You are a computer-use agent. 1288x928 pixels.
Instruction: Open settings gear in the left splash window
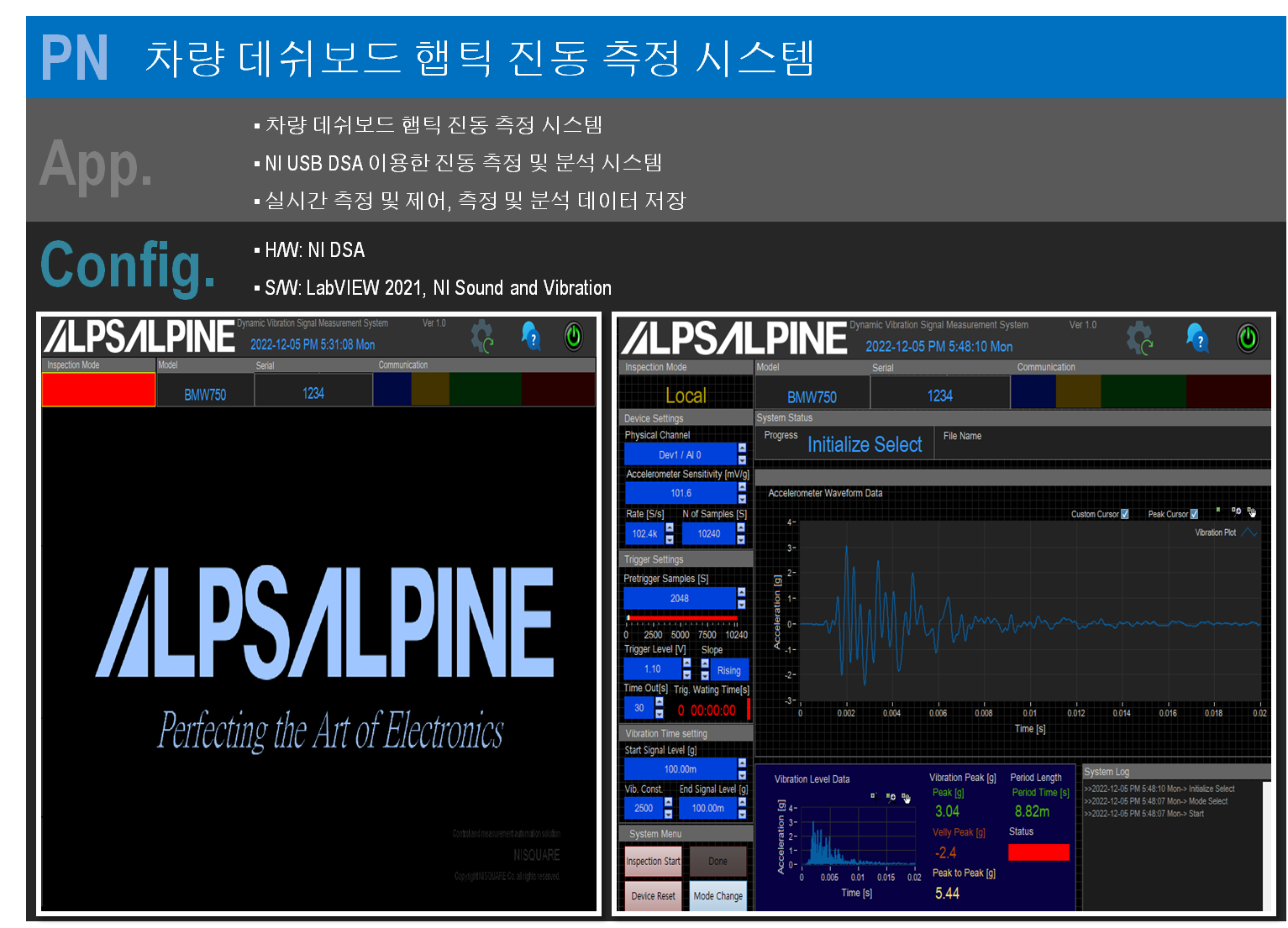[482, 336]
